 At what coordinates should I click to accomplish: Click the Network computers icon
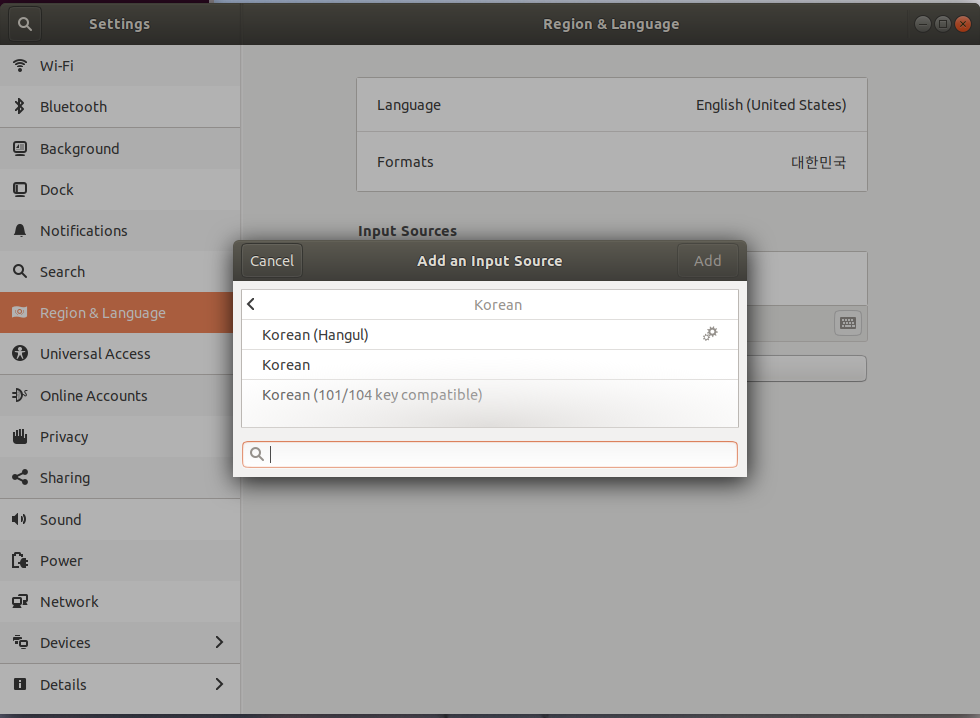[20, 601]
